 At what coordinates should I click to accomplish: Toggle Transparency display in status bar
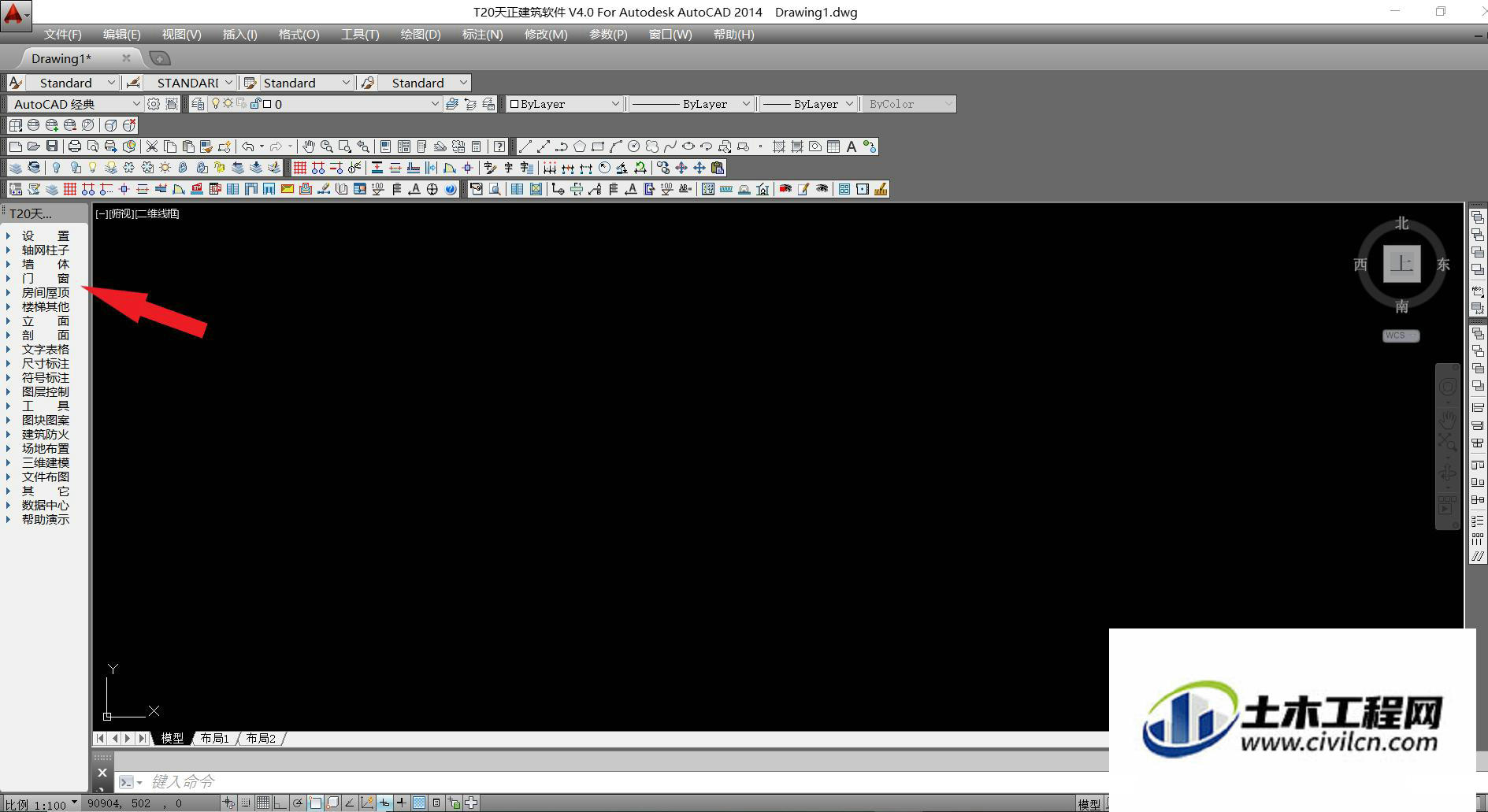coord(419,803)
